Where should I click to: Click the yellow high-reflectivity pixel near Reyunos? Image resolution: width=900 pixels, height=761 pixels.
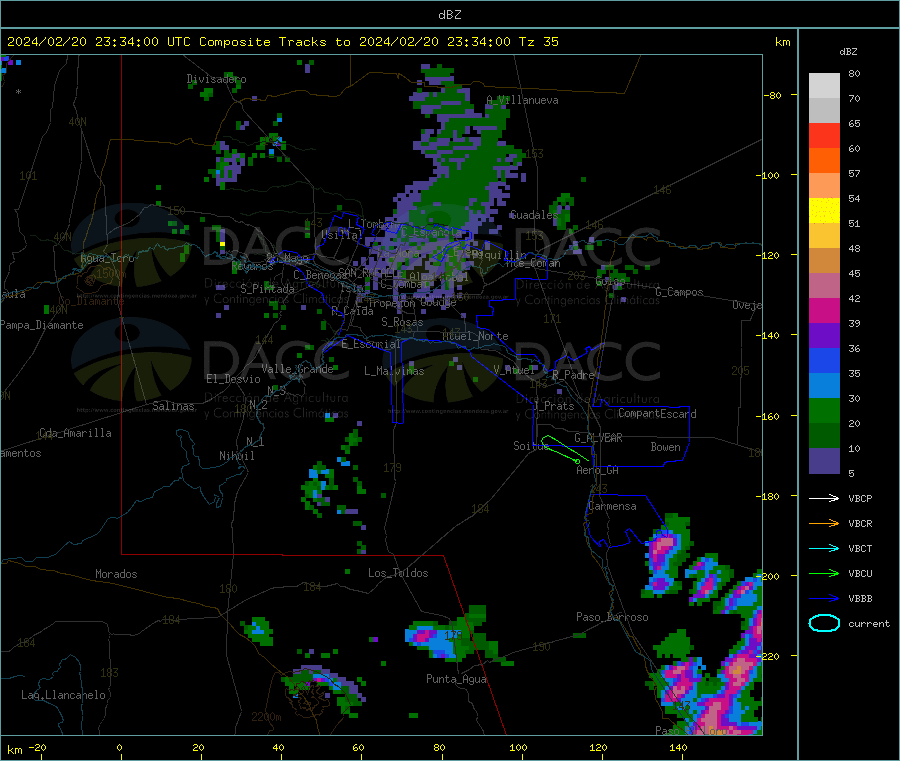pyautogui.click(x=222, y=244)
